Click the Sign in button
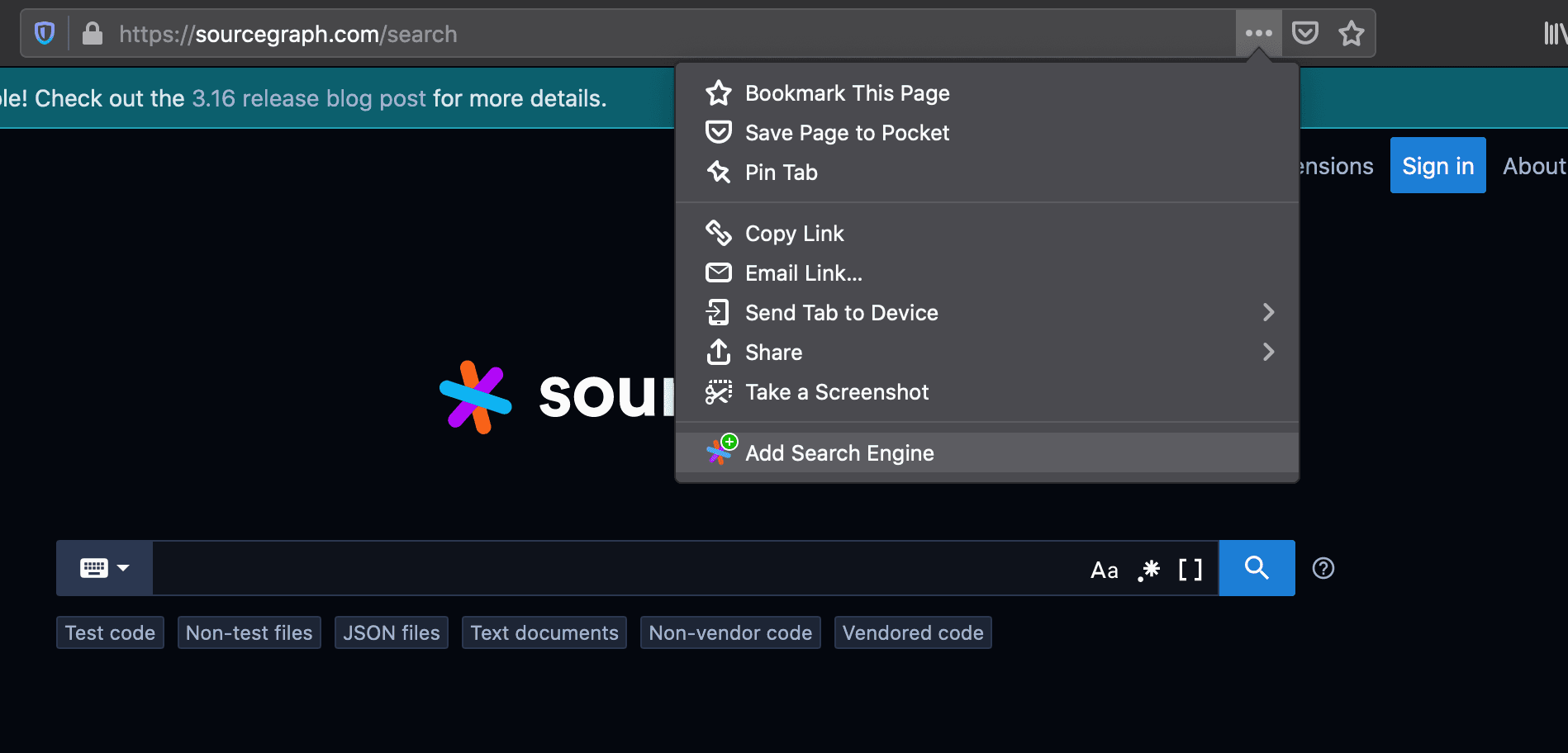 tap(1438, 165)
